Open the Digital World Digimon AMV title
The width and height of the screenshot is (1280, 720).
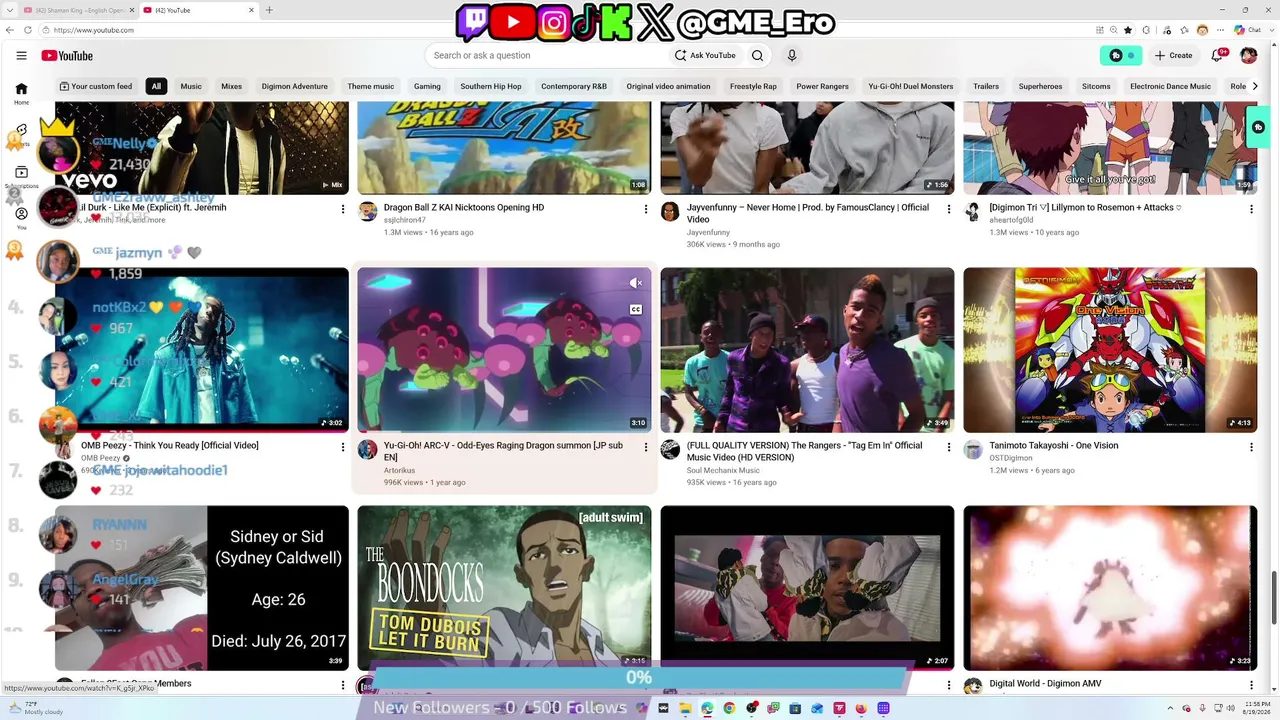coord(1045,684)
